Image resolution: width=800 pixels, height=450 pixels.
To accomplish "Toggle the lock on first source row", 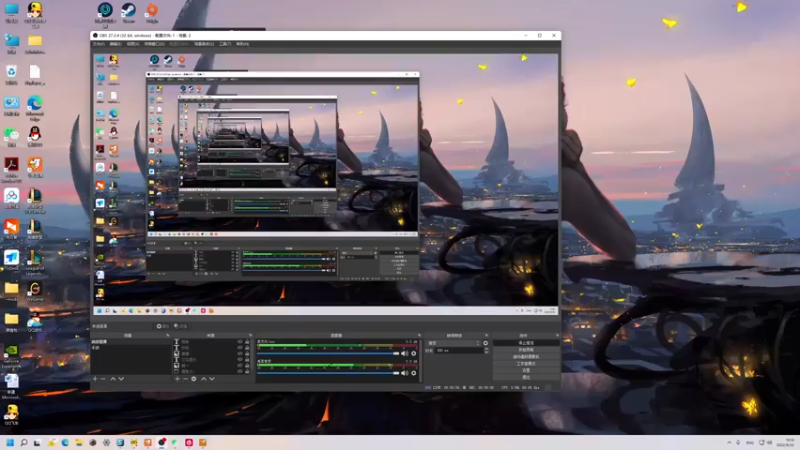I will point(247,342).
